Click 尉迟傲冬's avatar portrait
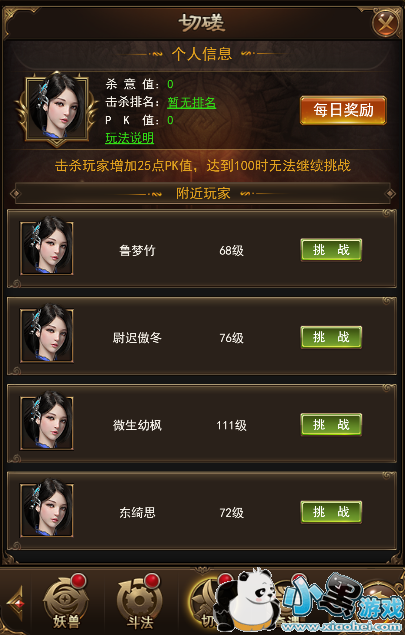The image size is (405, 635). tap(47, 336)
